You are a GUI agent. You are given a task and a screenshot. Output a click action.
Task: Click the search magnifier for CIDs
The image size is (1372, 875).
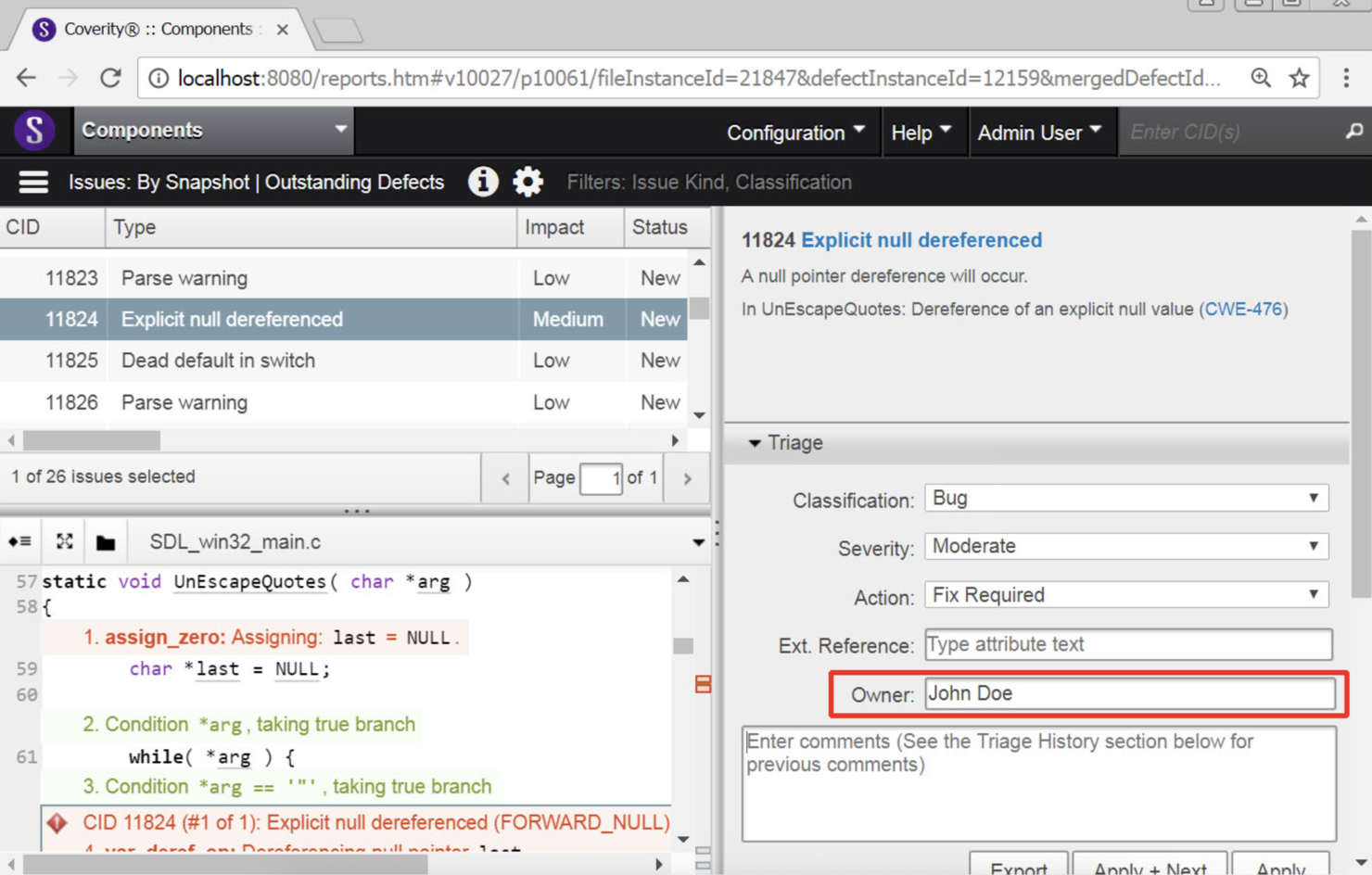(x=1354, y=132)
